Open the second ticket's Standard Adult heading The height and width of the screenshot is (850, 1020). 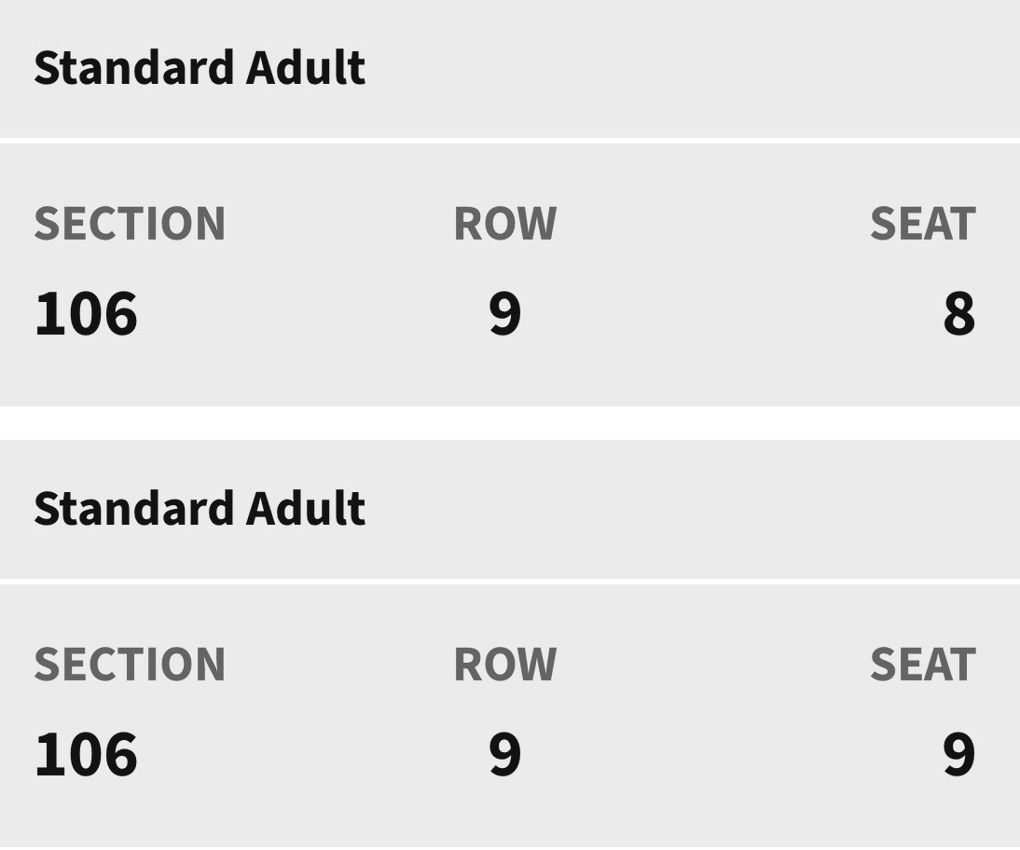point(200,509)
